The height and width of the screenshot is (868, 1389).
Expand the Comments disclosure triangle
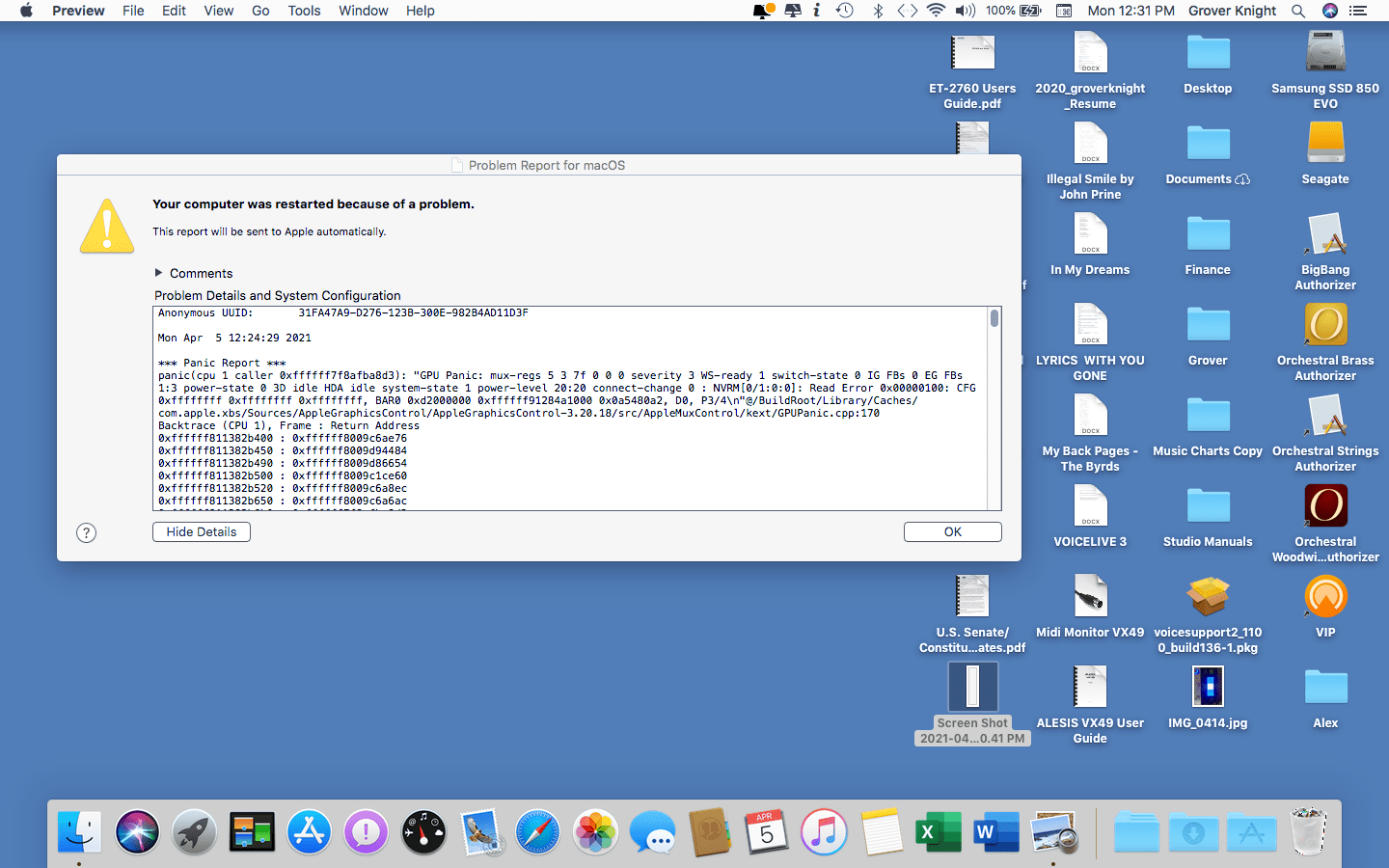click(x=157, y=273)
